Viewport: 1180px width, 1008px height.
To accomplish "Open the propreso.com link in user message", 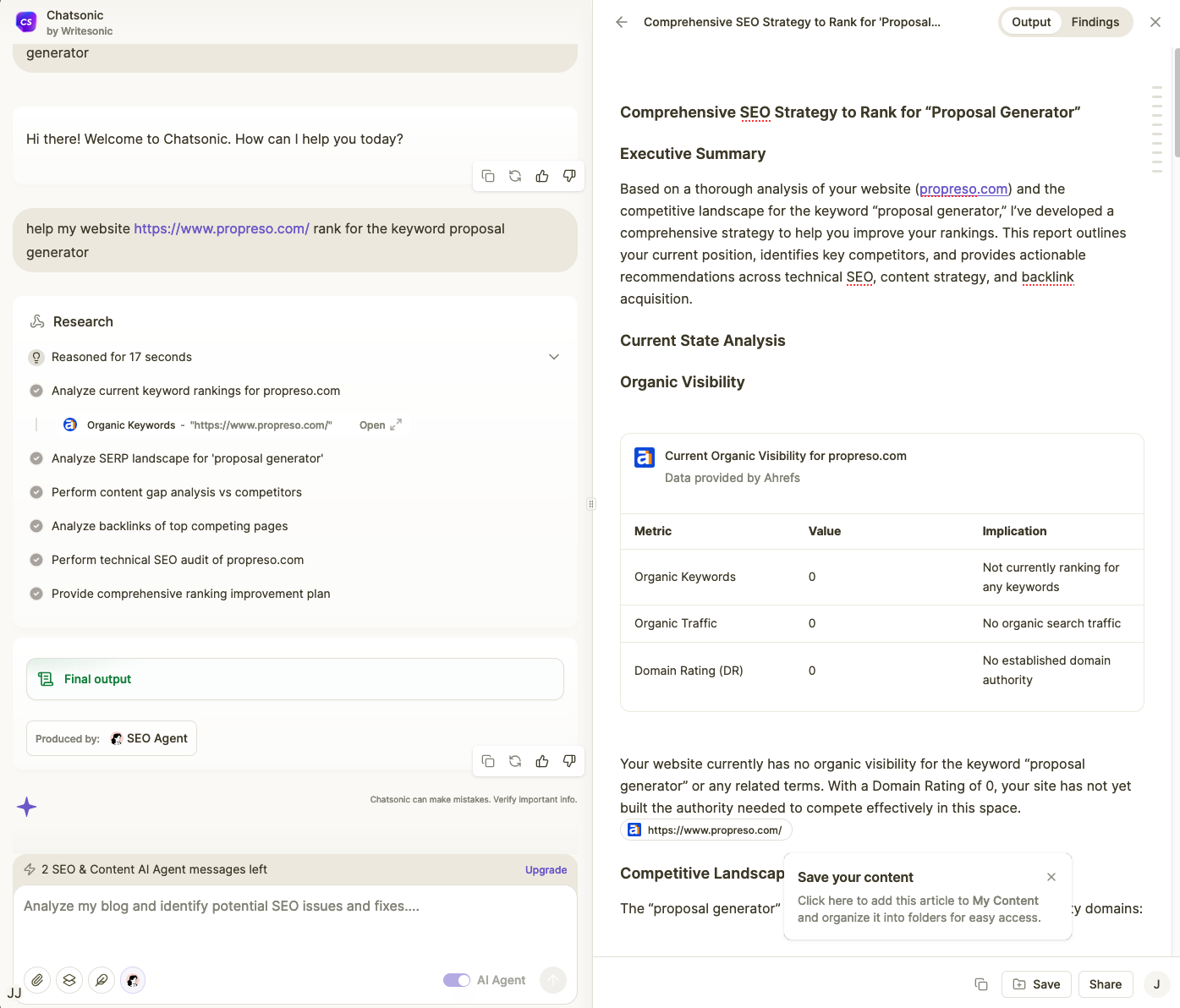I will point(222,228).
